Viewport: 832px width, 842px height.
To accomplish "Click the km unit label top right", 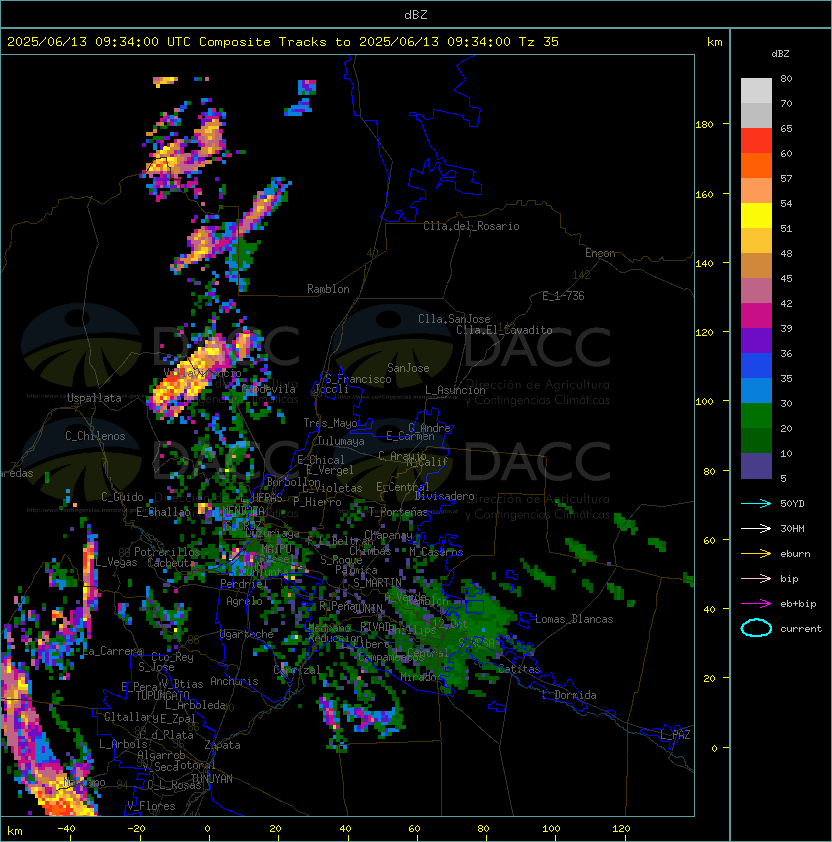I will 715,42.
